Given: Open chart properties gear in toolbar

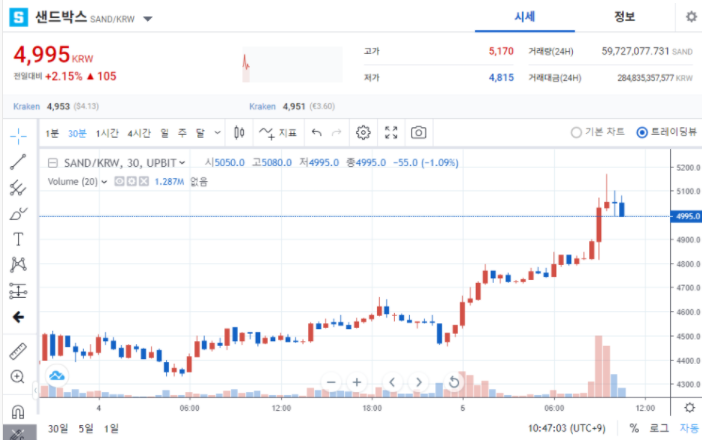Looking at the screenshot, I should pos(363,132).
